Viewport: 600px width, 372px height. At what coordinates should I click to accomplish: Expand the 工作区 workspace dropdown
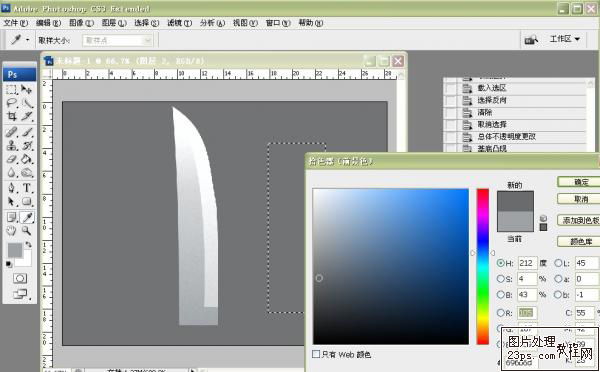coord(565,39)
